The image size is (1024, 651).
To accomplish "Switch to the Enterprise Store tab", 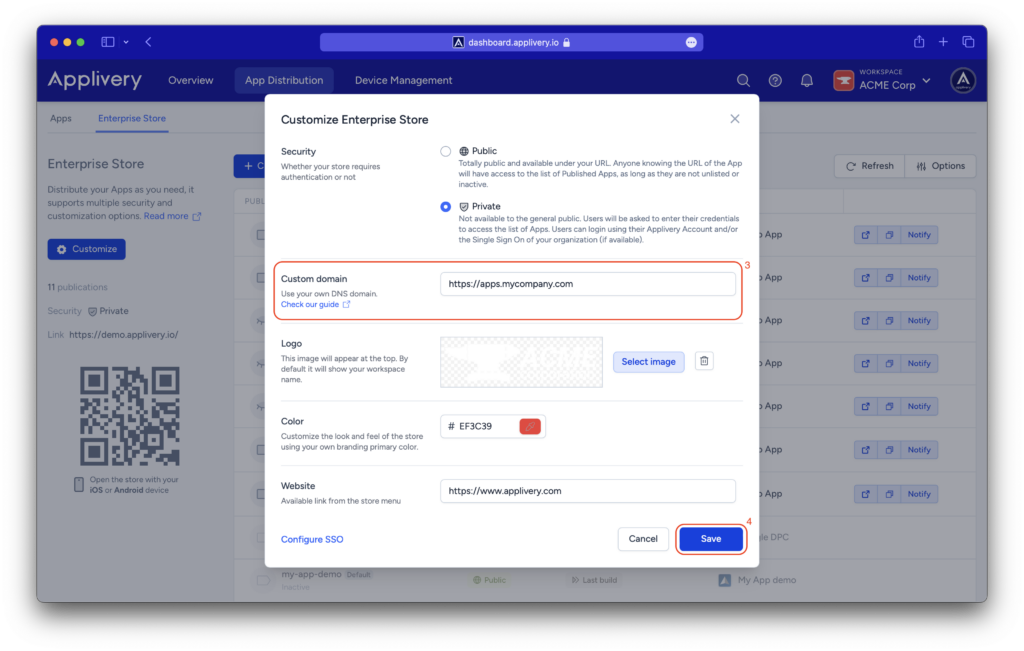I will 132,118.
